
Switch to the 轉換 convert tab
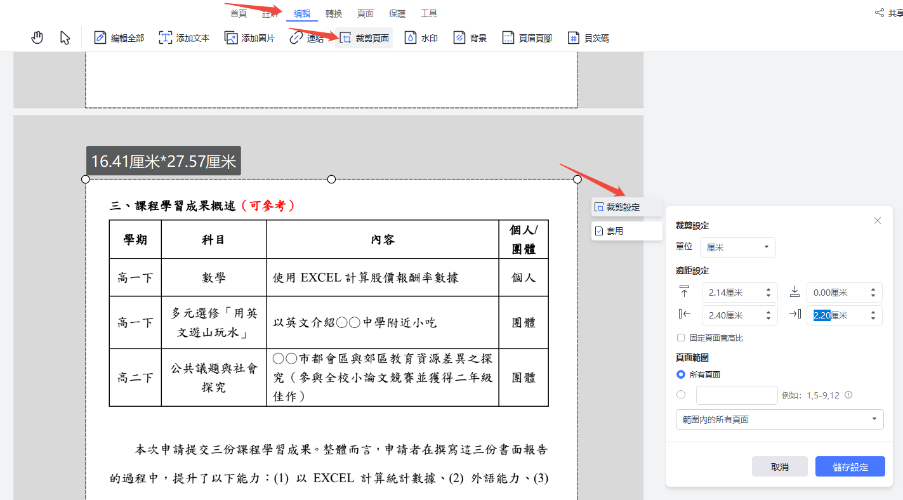tap(333, 13)
